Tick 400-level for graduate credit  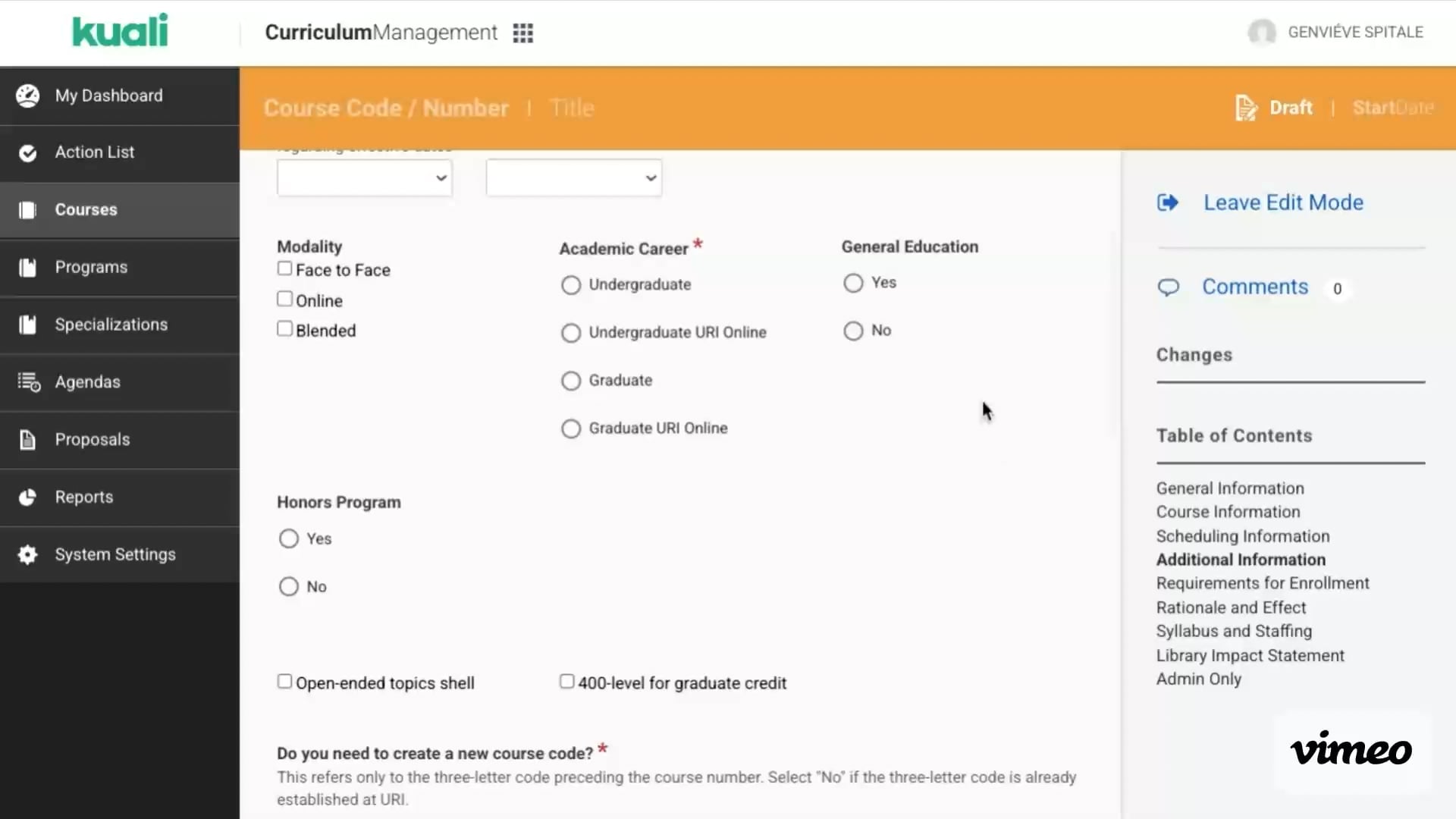[566, 682]
